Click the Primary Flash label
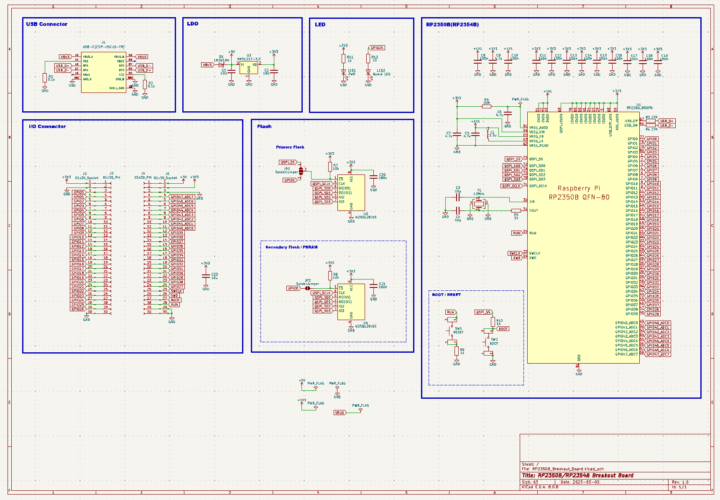This screenshot has height=500, width=720. tap(291, 147)
